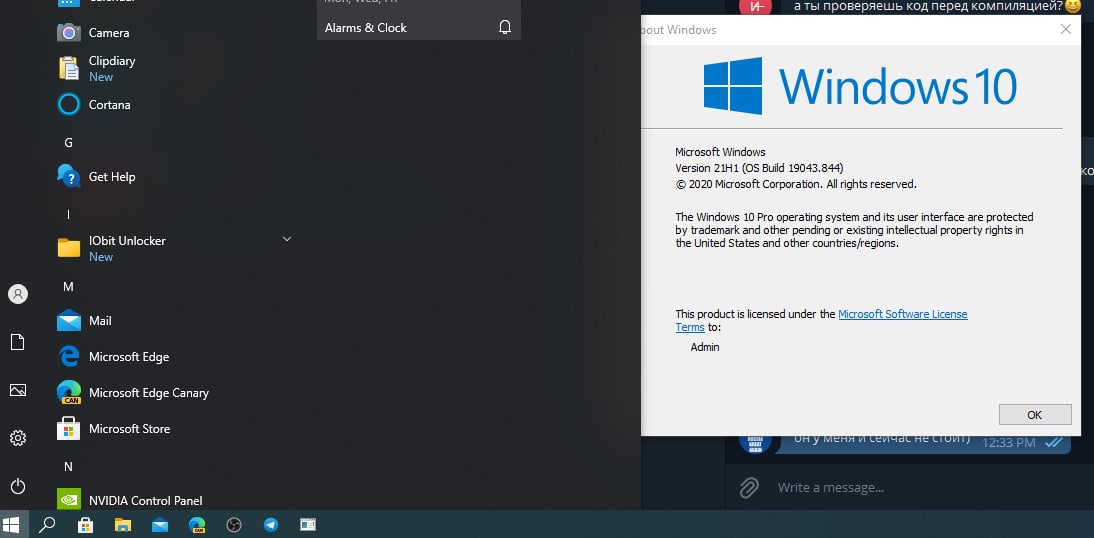Open OBS Studio from the taskbar
Viewport: 1094px width, 538px height.
coord(234,525)
